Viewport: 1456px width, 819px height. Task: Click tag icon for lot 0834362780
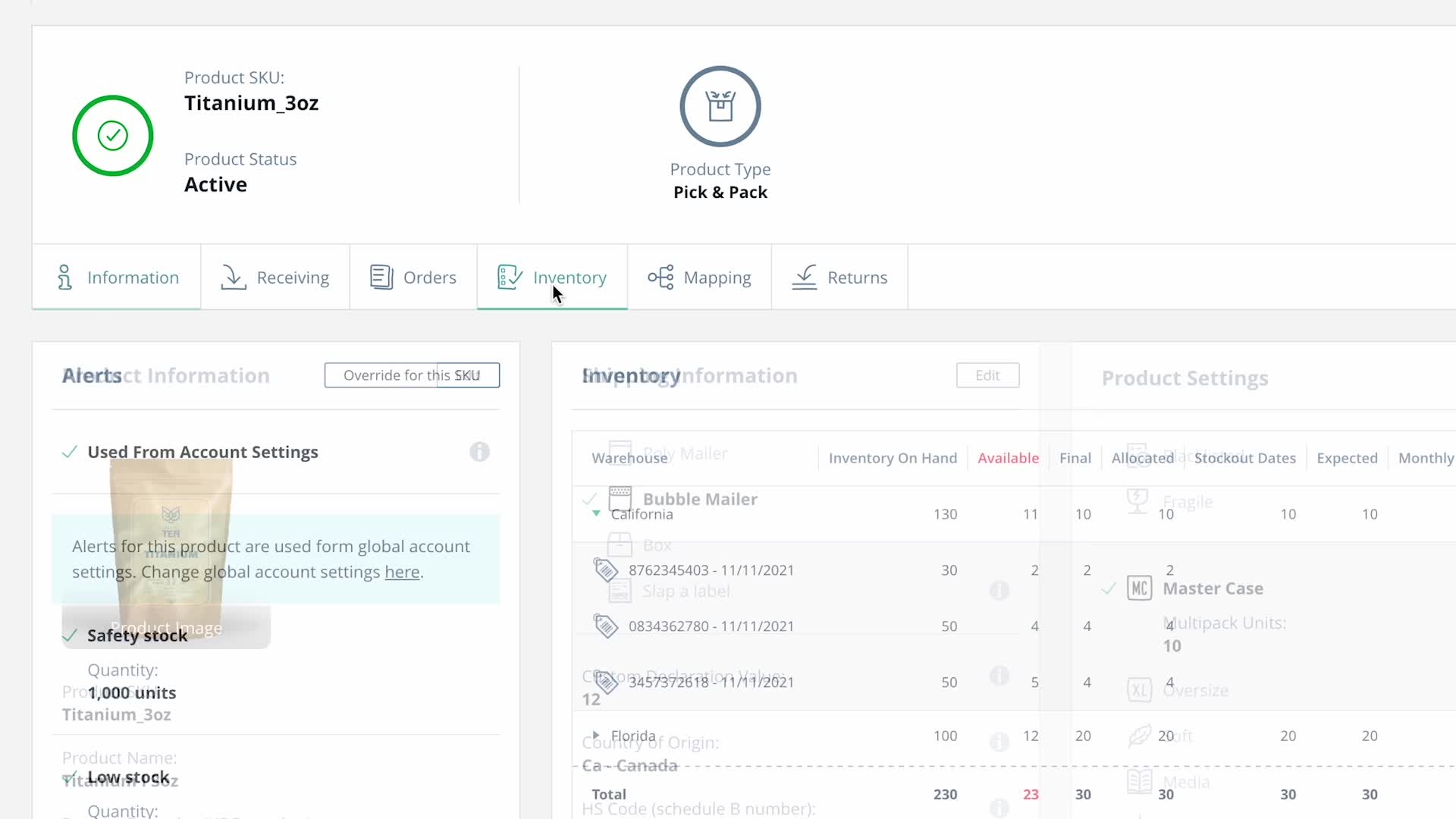tap(606, 626)
